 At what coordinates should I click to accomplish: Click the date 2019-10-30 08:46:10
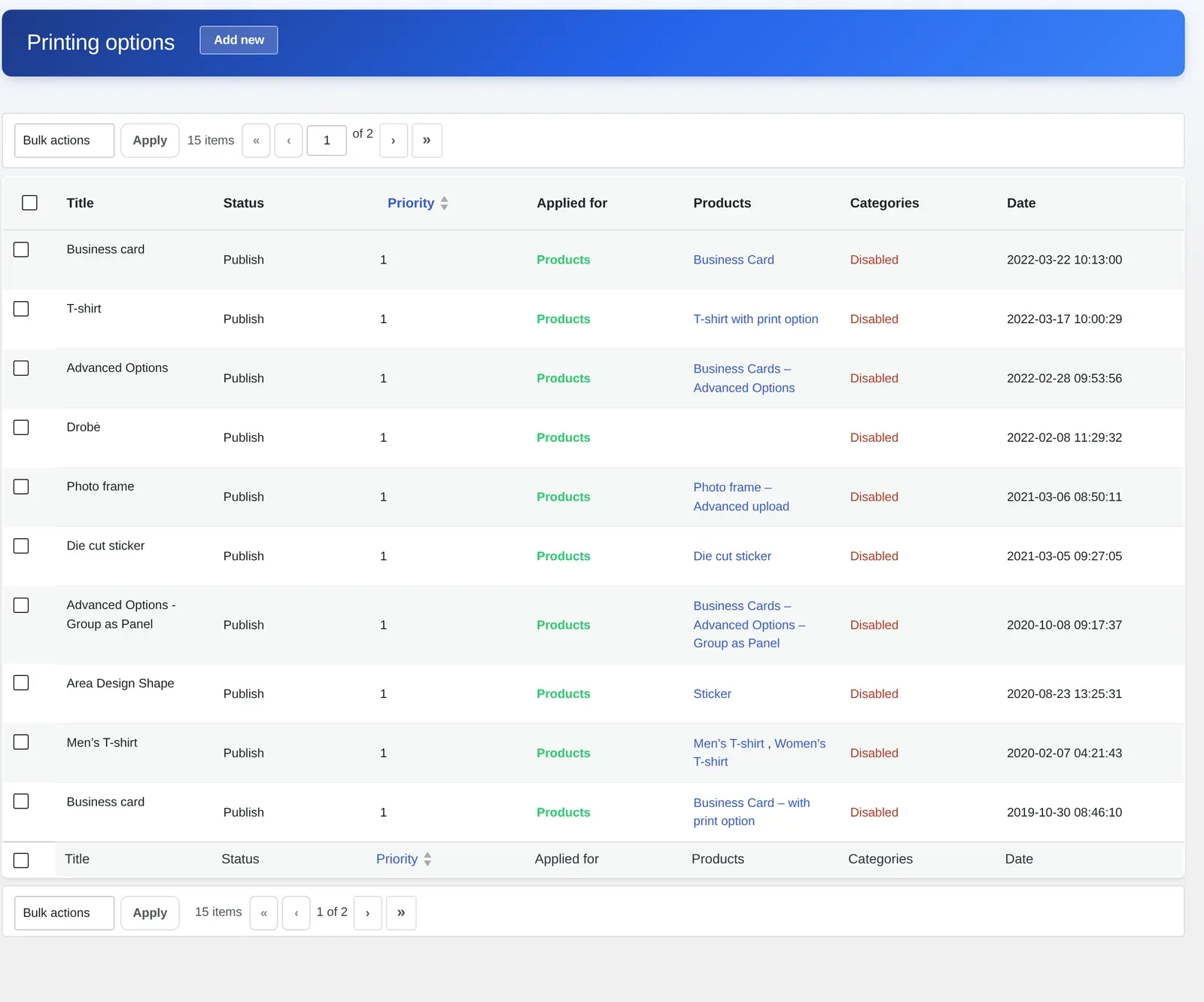[1064, 812]
